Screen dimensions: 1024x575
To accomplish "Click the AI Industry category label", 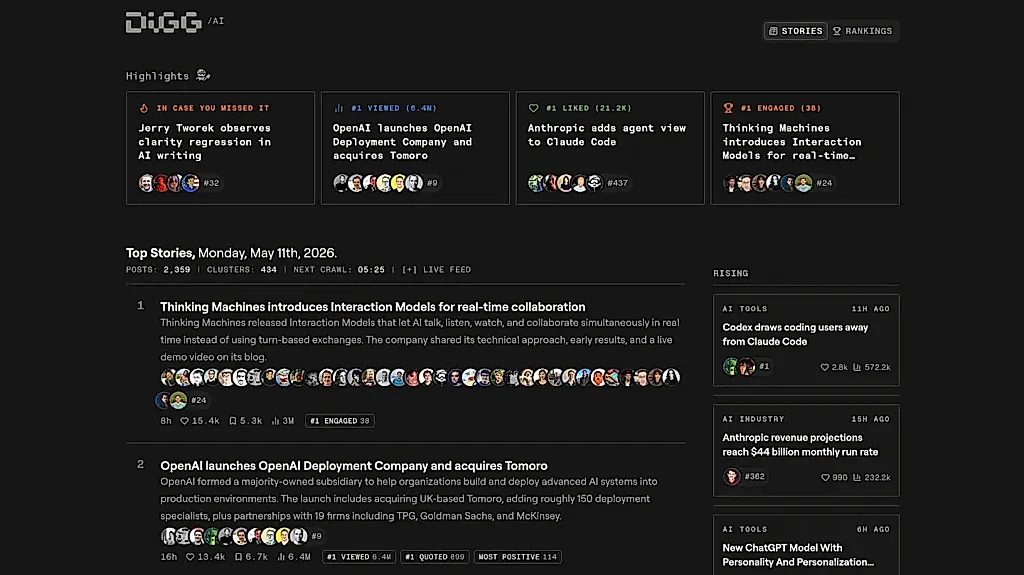I will pyautogui.click(x=753, y=419).
